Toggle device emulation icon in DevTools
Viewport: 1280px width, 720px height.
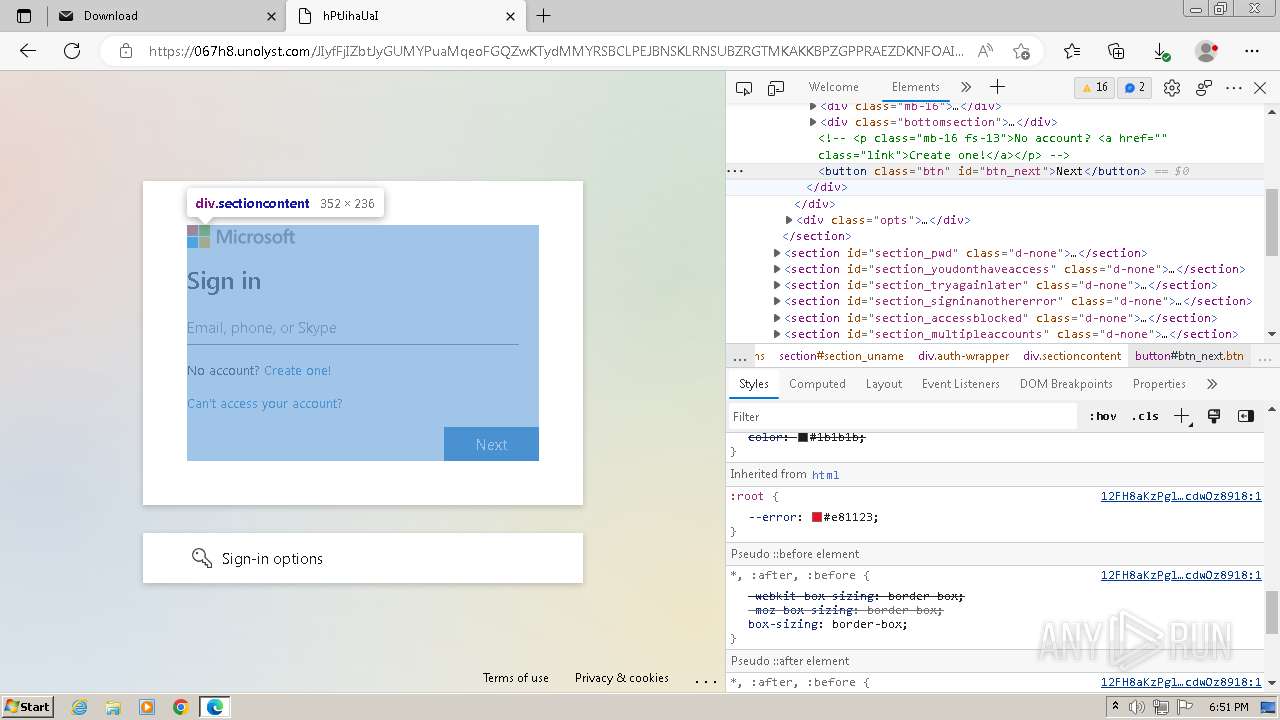coord(776,88)
